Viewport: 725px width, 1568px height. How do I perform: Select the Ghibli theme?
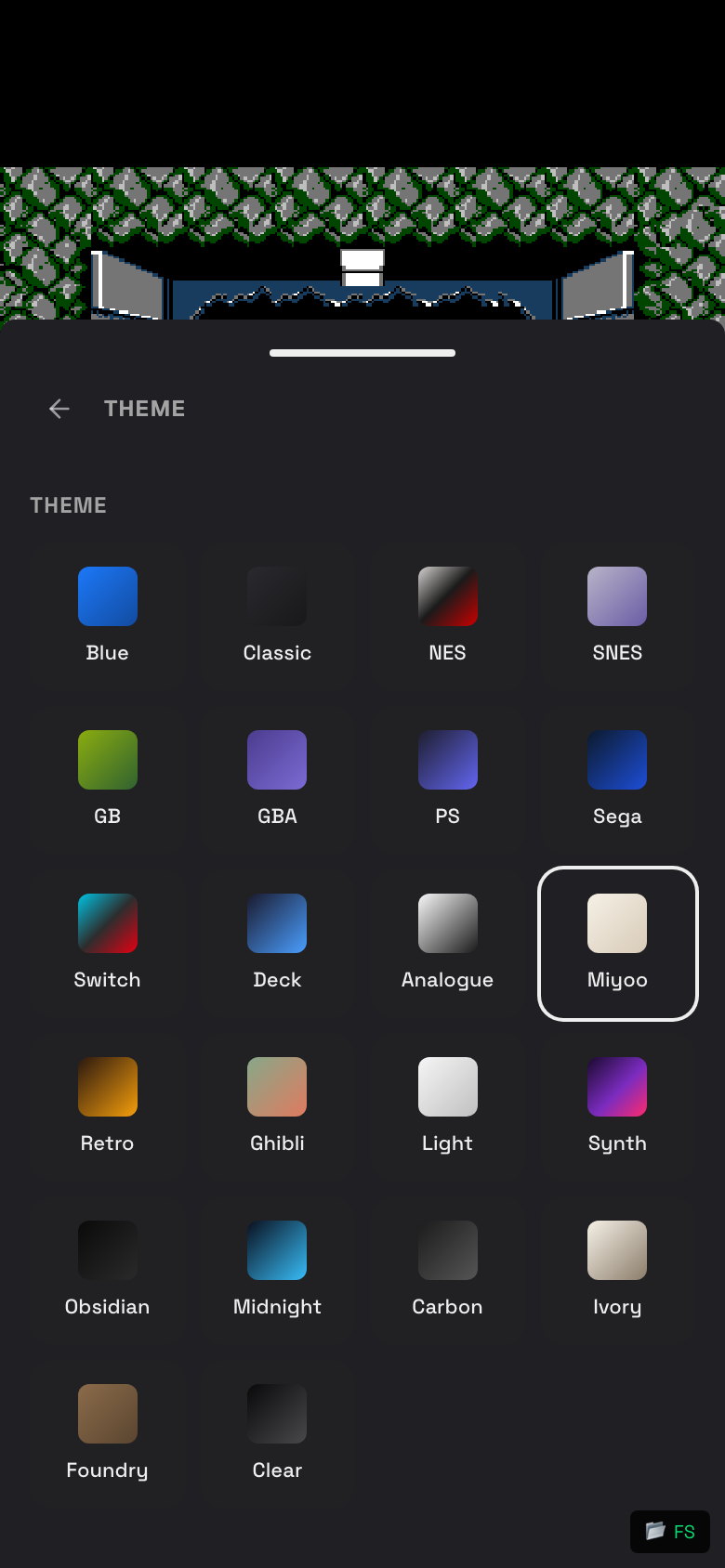point(277,1106)
